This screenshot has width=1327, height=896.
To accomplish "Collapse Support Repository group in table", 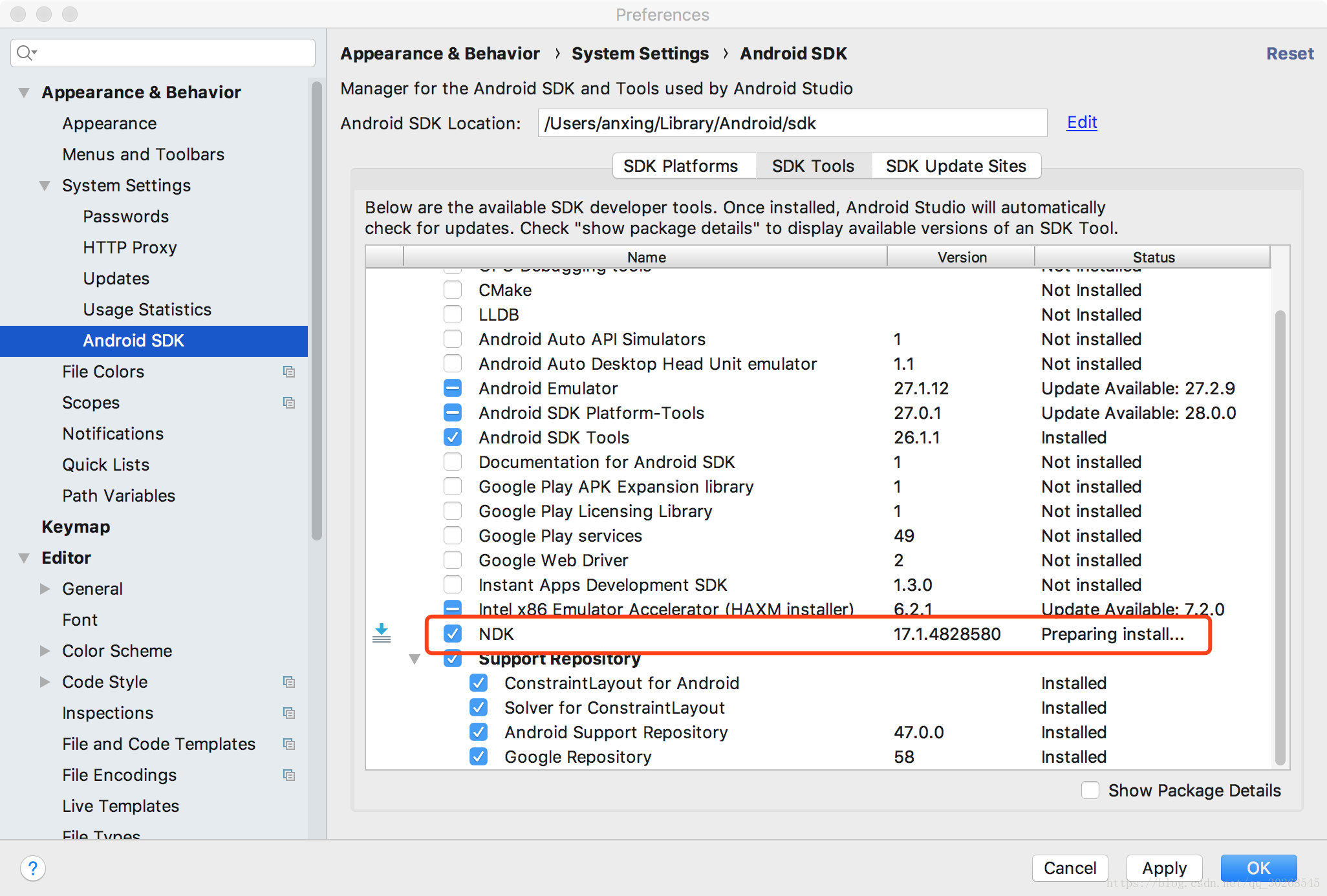I will (415, 659).
